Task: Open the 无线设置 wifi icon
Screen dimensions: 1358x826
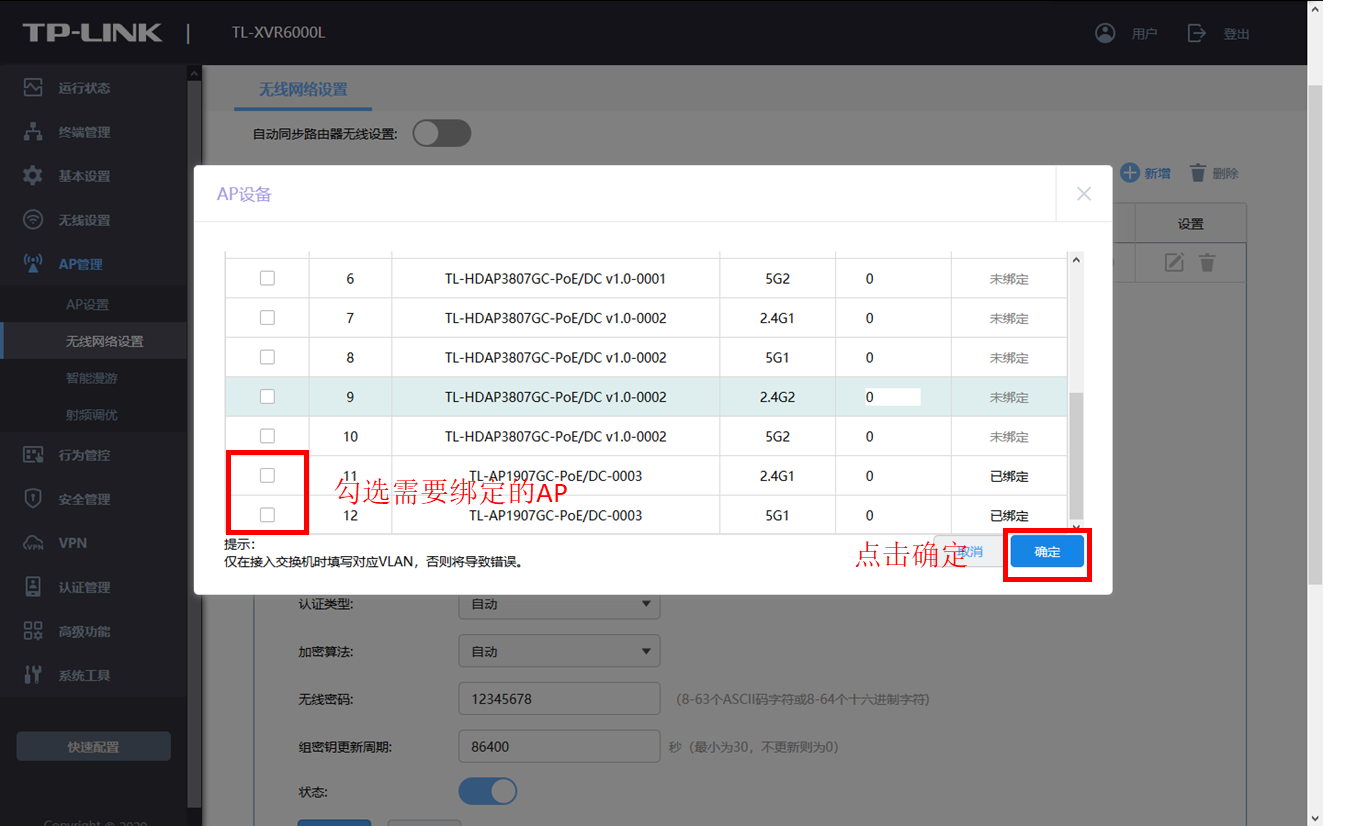Action: (33, 220)
